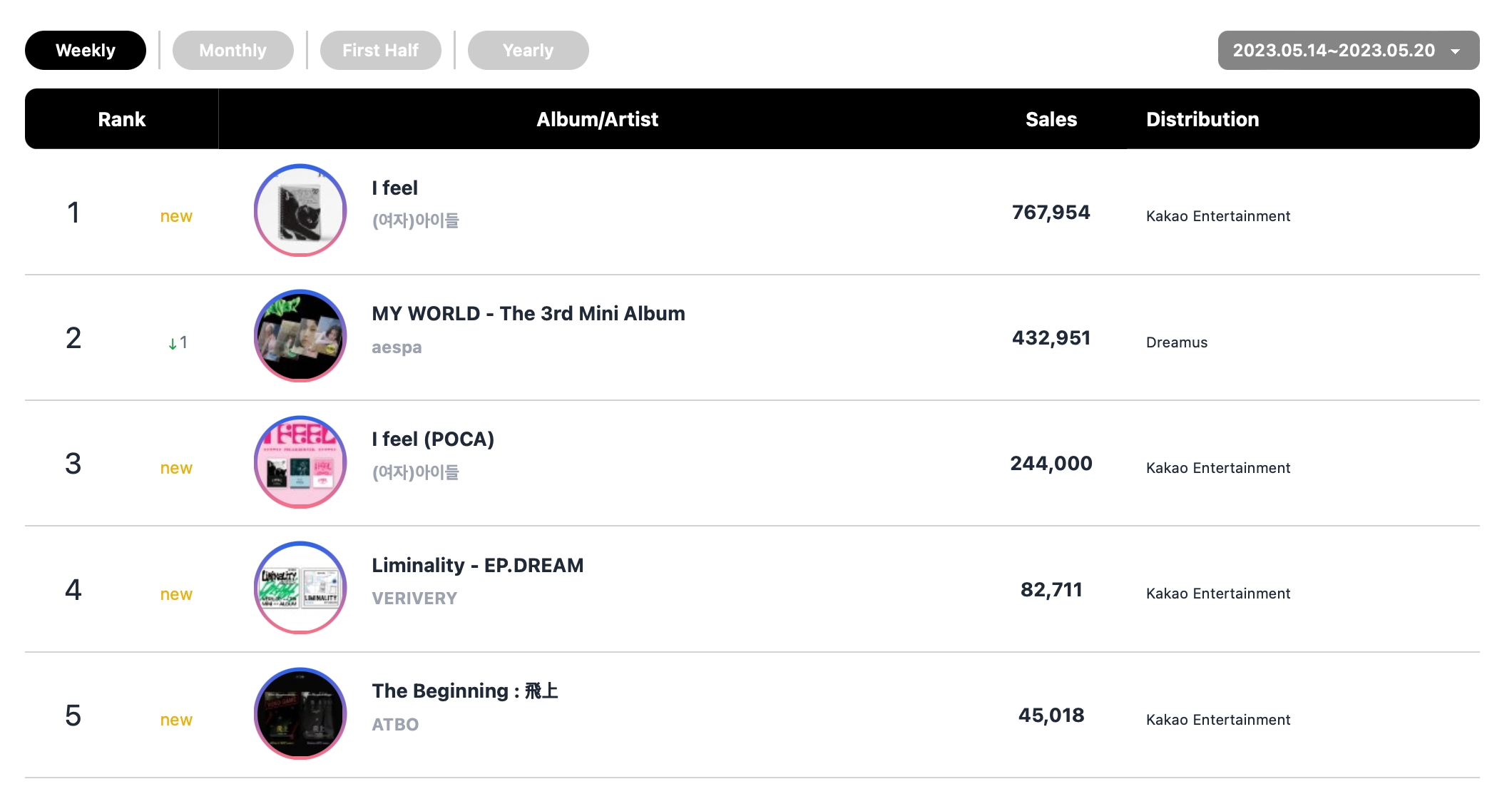The width and height of the screenshot is (1512, 789).
Task: Click The Beginning album cover thumbnail
Action: point(300,713)
